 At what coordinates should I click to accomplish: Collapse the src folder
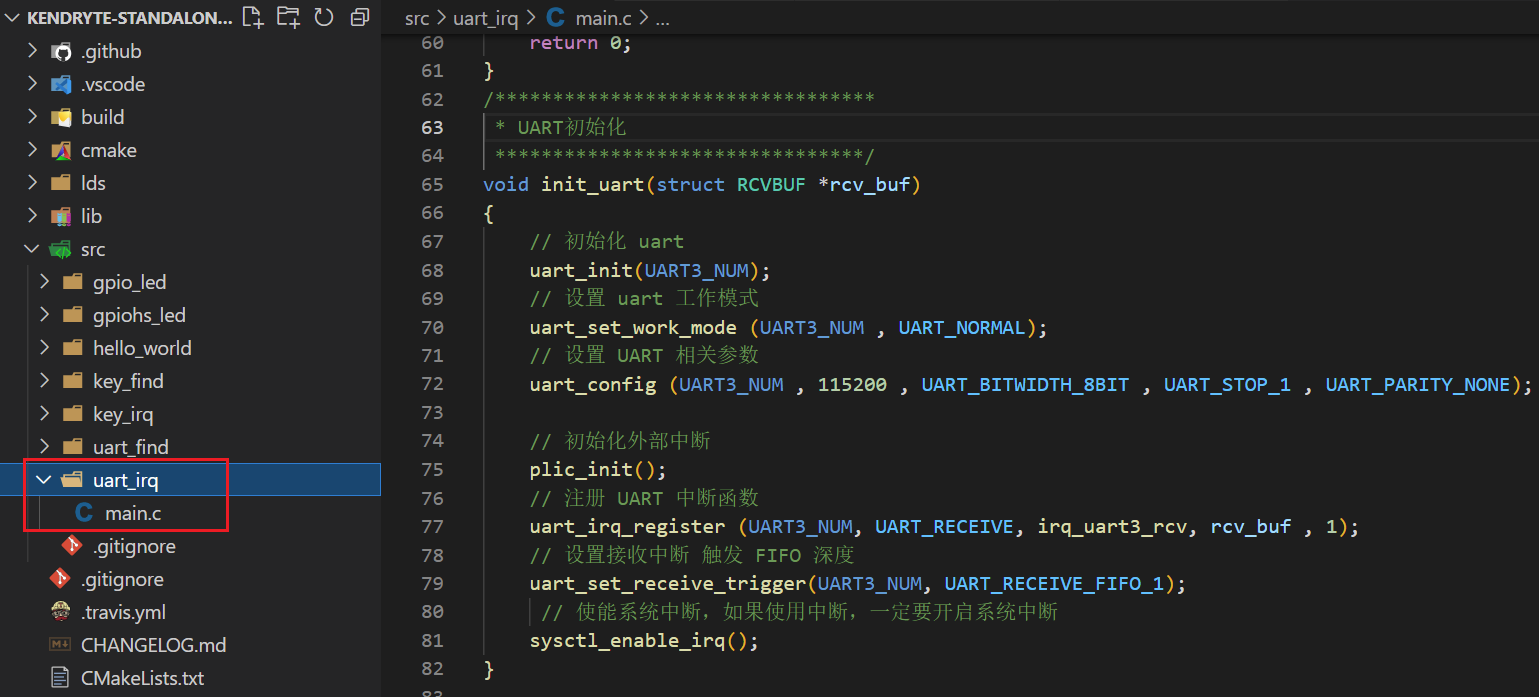click(32, 250)
